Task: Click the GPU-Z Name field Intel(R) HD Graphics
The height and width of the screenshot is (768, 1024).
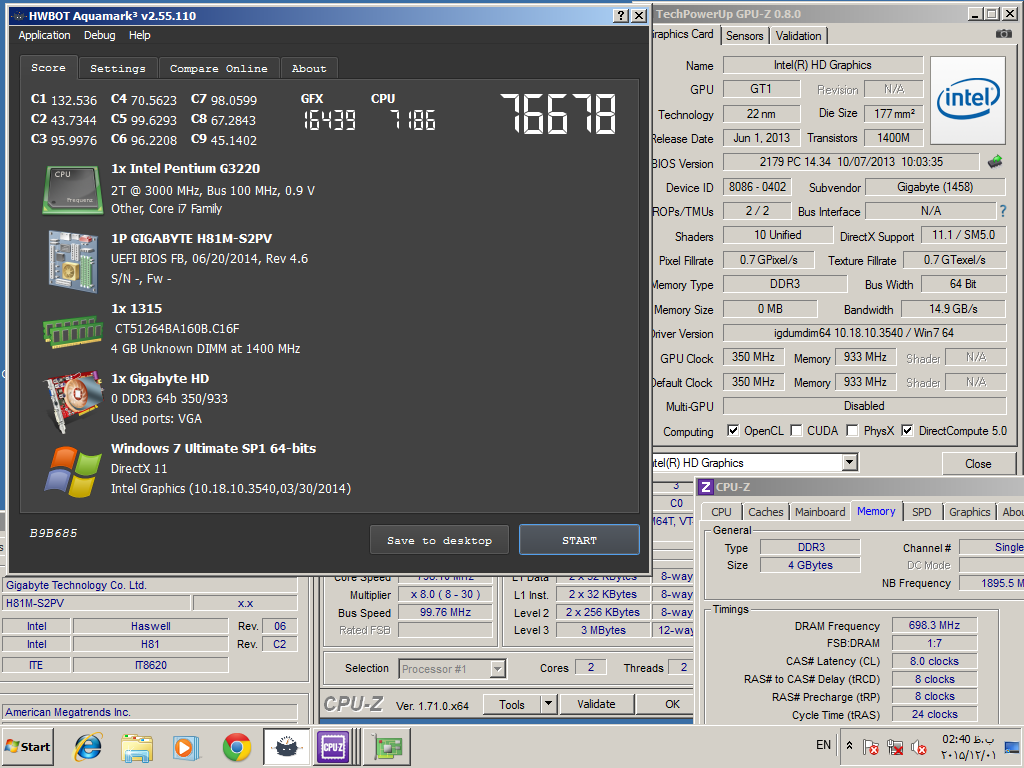Action: point(822,65)
